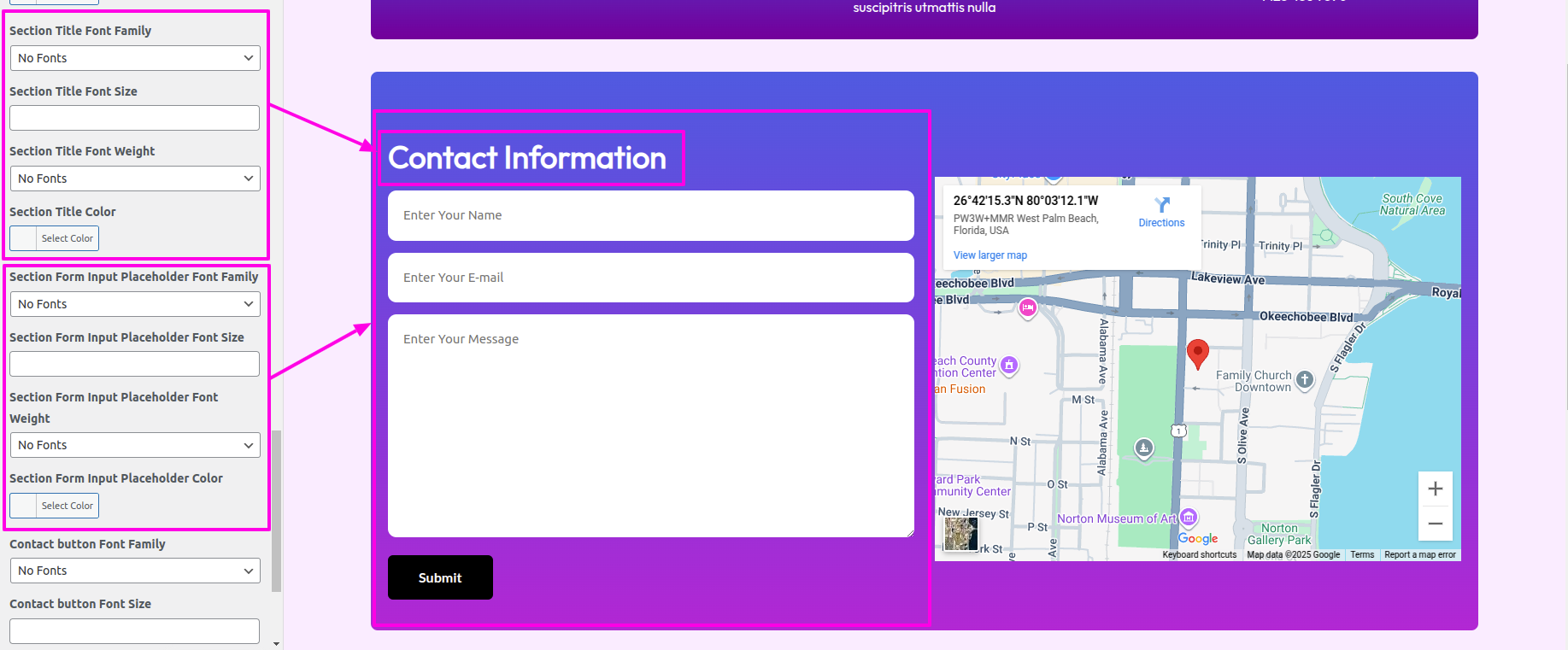Focus the Enter Your Message textarea

coord(650,425)
